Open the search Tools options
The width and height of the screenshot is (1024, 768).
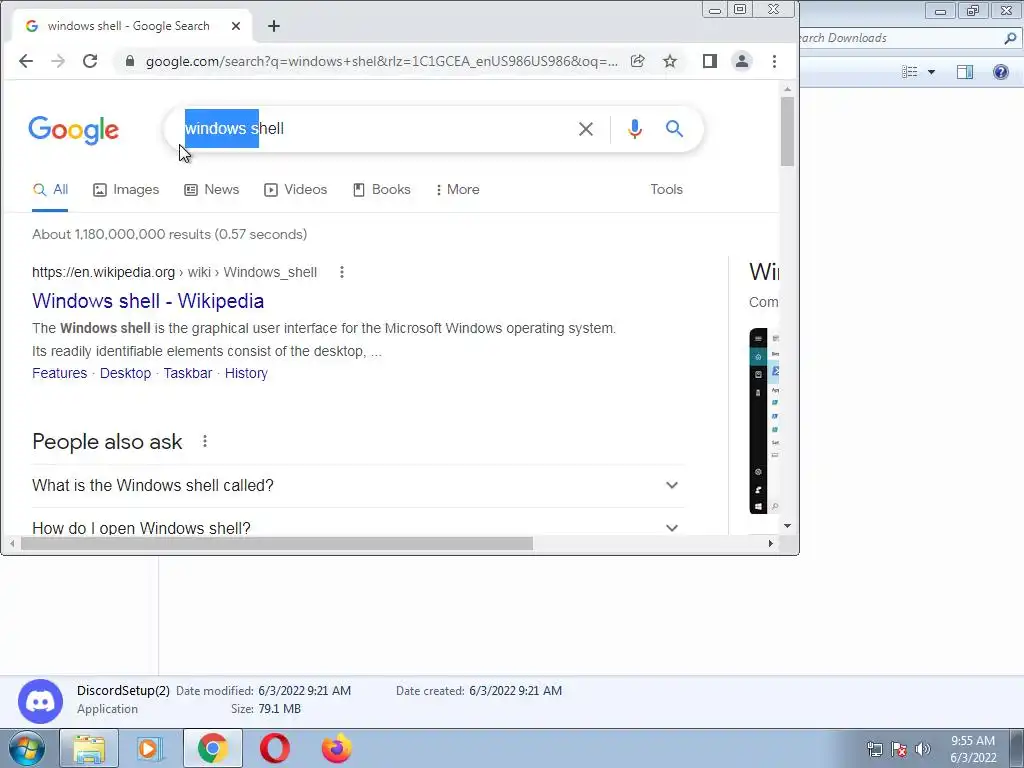666,189
